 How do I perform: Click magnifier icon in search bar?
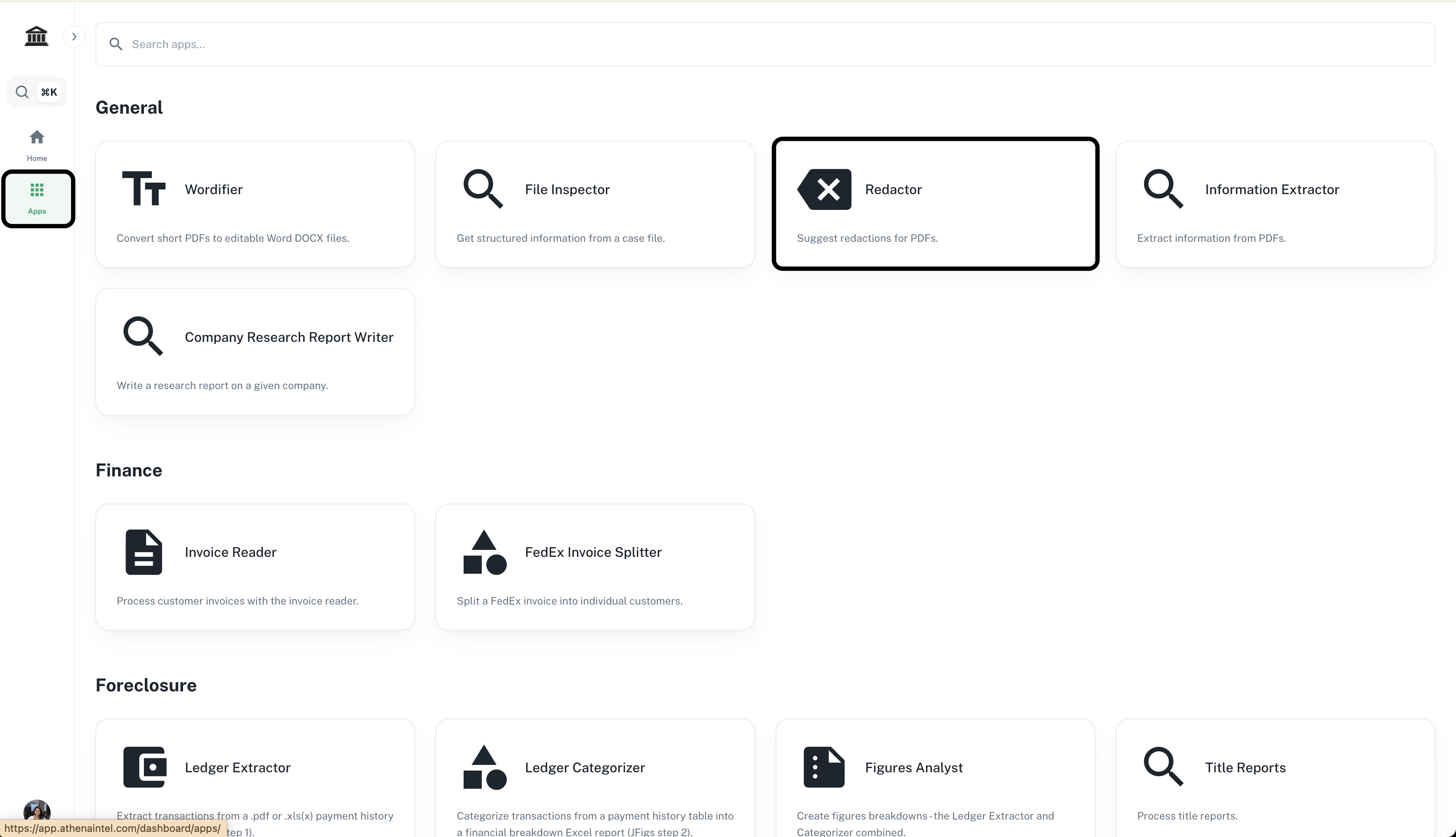(116, 44)
